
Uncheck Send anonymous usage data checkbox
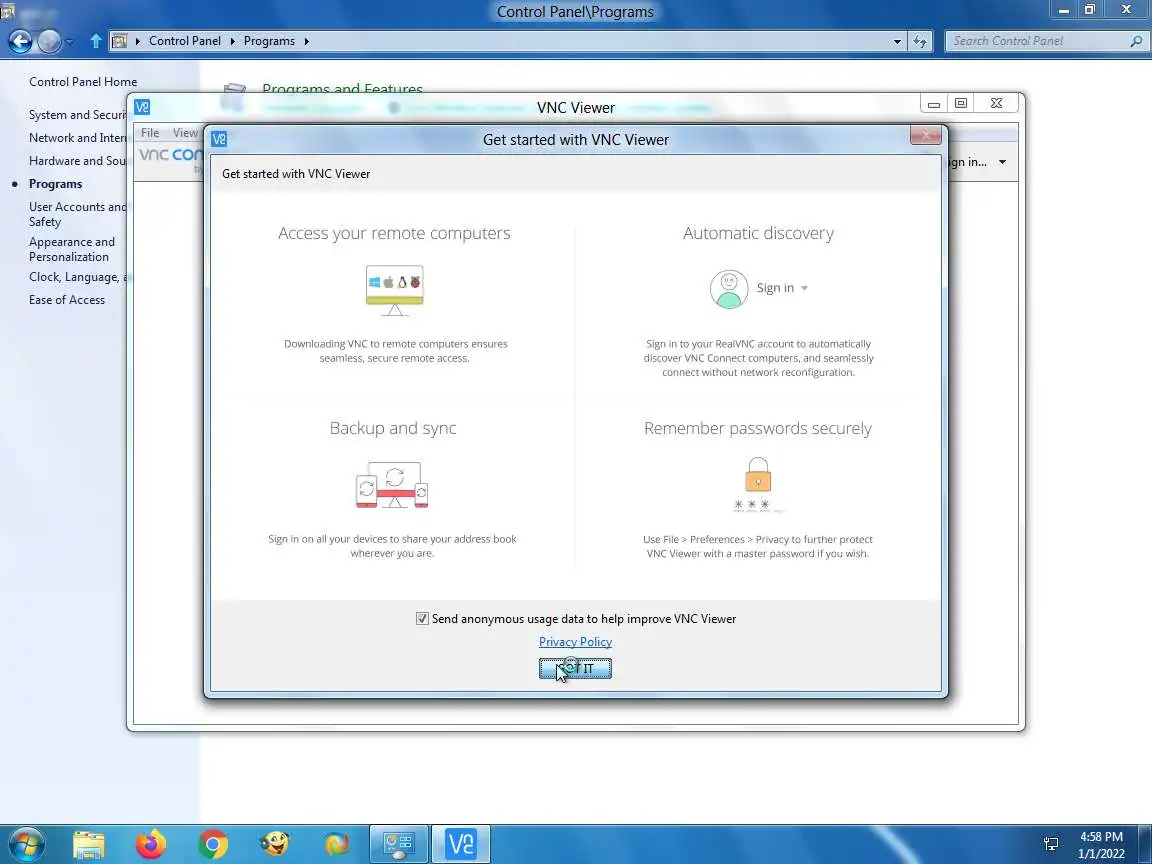(x=422, y=619)
